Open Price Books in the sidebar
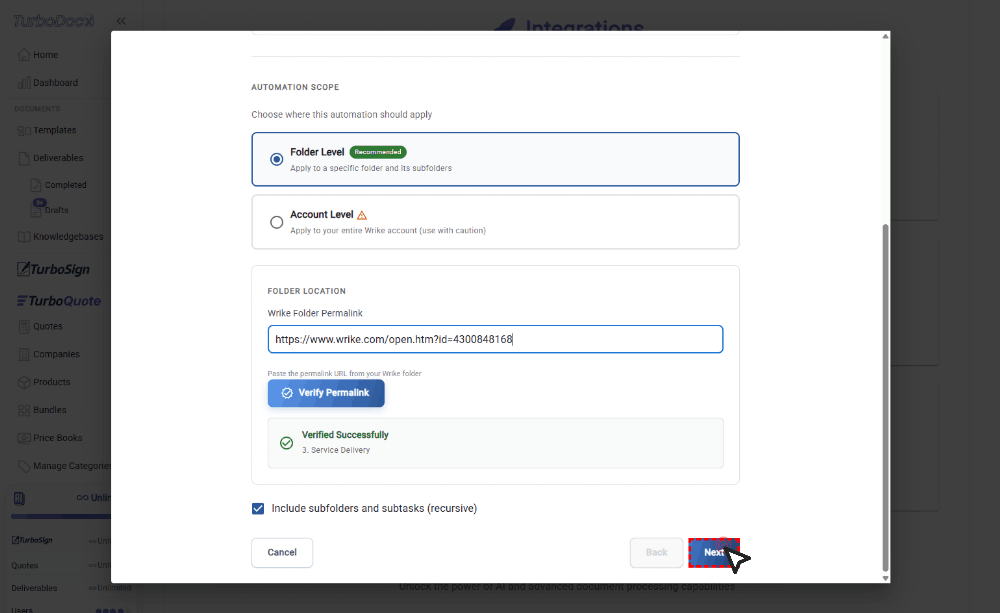 point(60,437)
